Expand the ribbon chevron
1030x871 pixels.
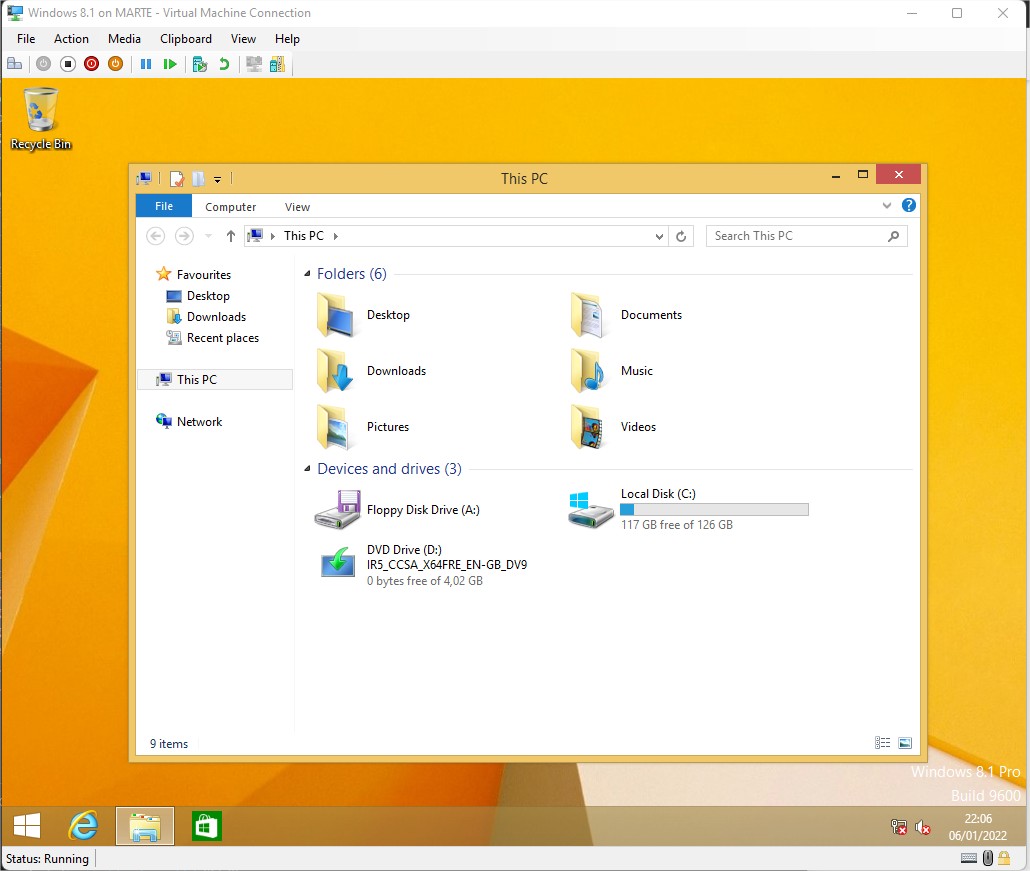(x=887, y=206)
